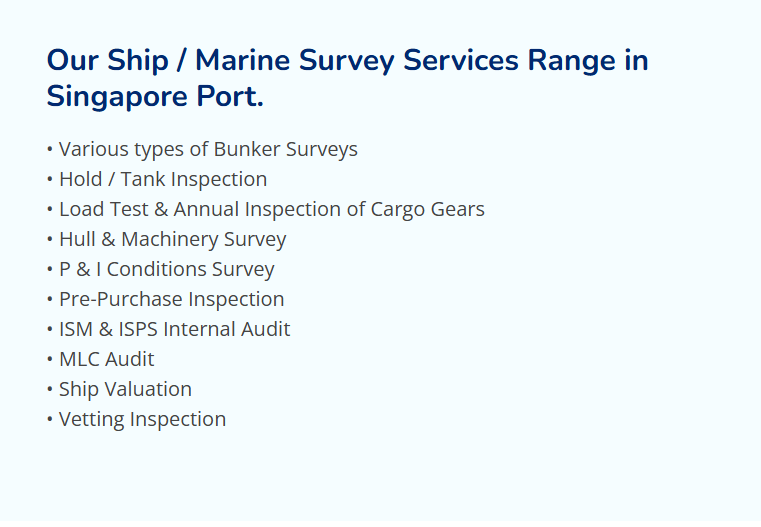Screen dimensions: 761x527
Task: Choose the 'P & I Conditions Survey' entry
Action: click(x=166, y=269)
